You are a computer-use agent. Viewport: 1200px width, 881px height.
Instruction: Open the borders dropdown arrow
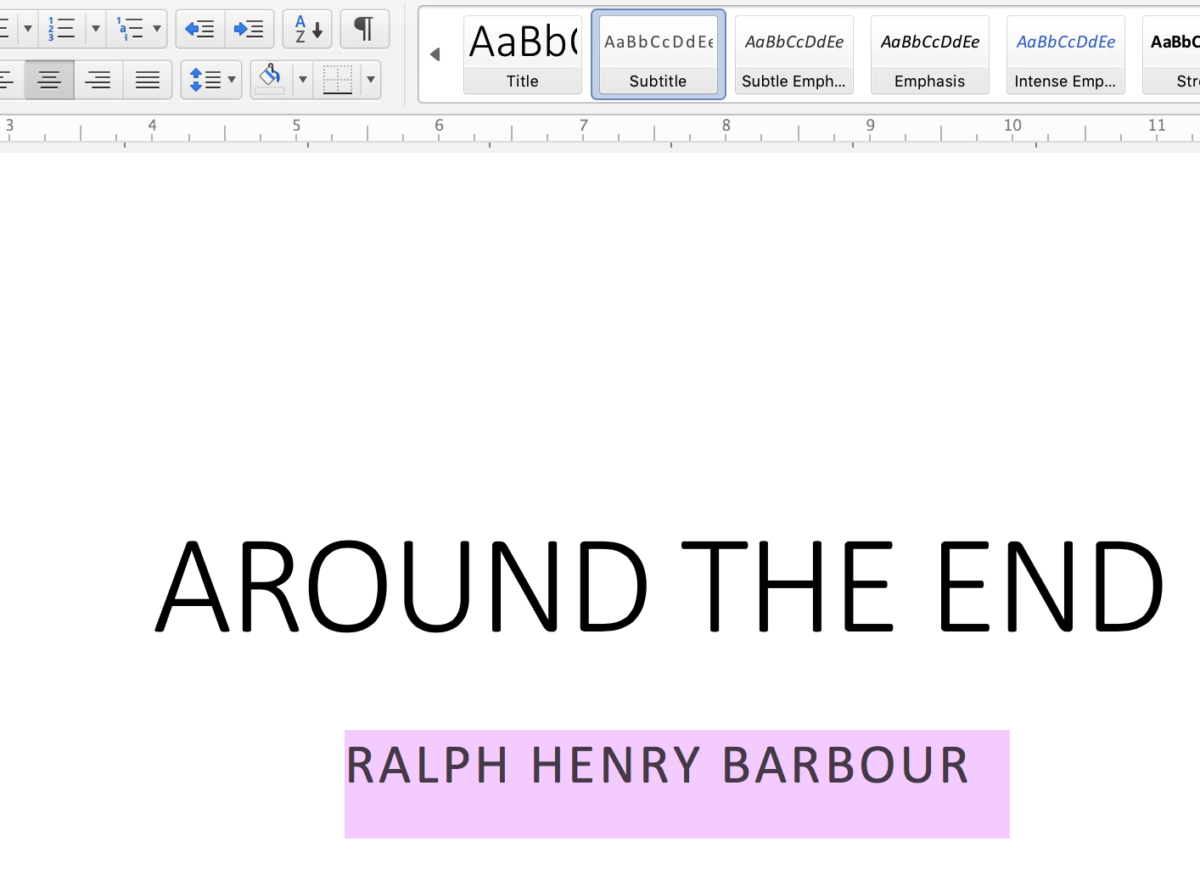371,79
